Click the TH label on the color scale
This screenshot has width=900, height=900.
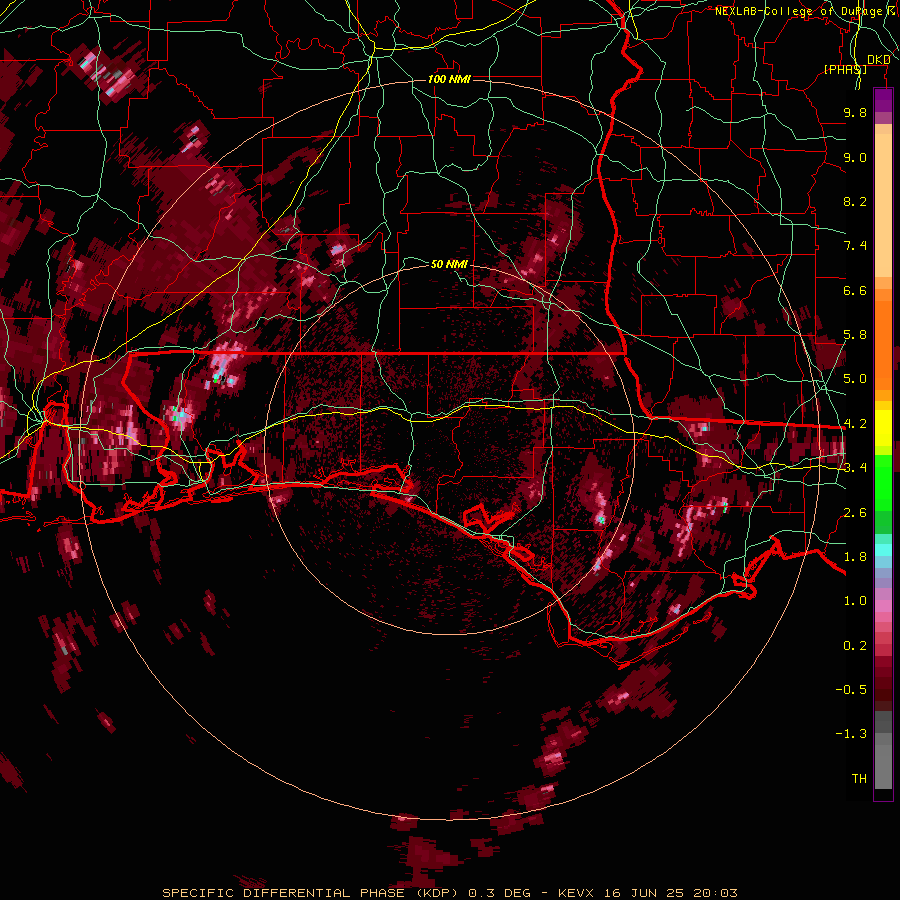(x=859, y=779)
